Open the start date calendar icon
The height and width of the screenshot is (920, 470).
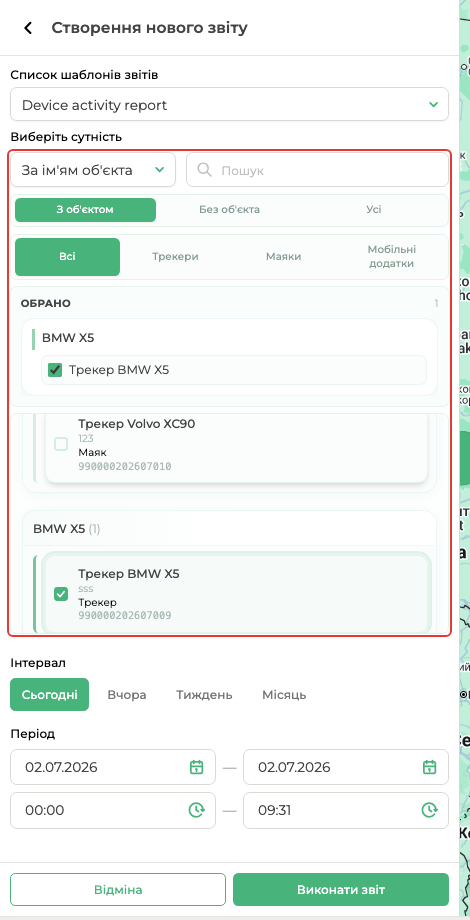point(196,767)
